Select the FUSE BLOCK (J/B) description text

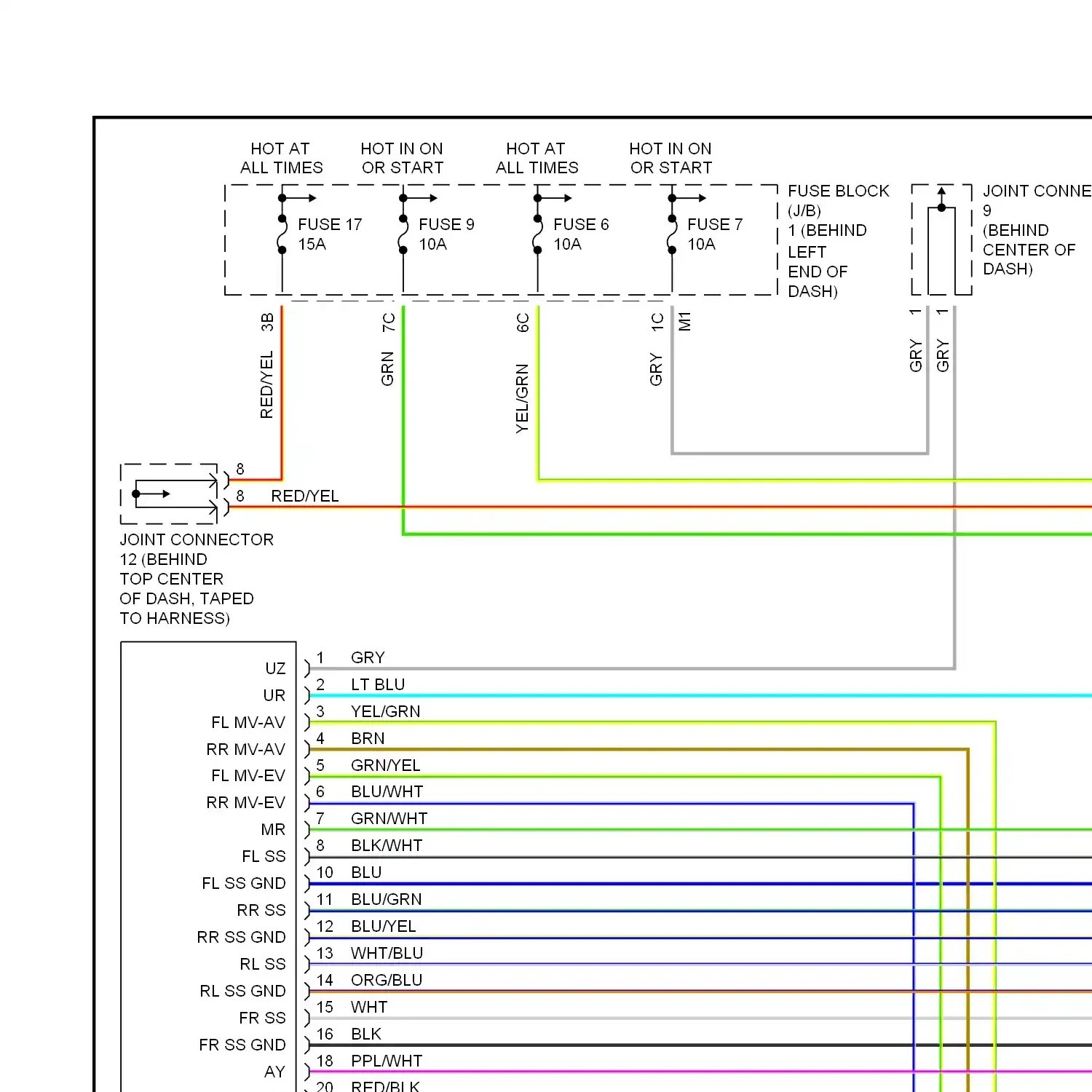point(839,241)
